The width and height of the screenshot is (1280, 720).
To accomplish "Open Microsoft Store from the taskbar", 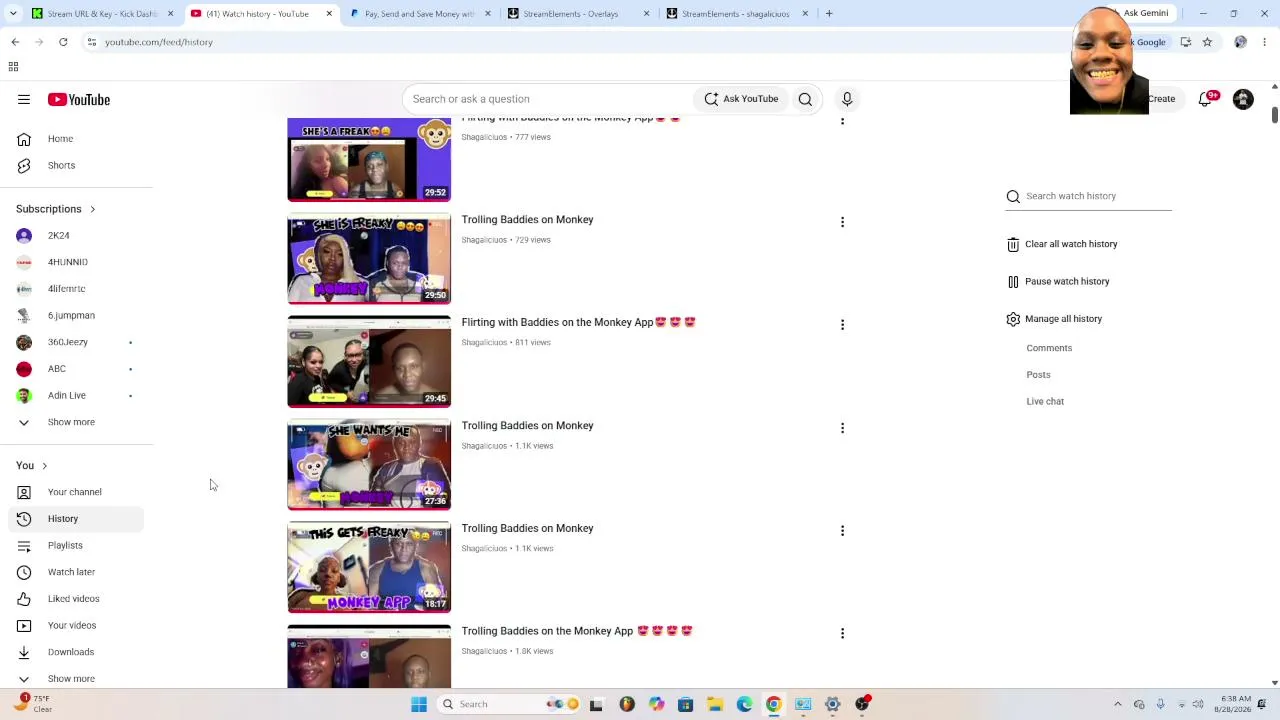I will 686,704.
